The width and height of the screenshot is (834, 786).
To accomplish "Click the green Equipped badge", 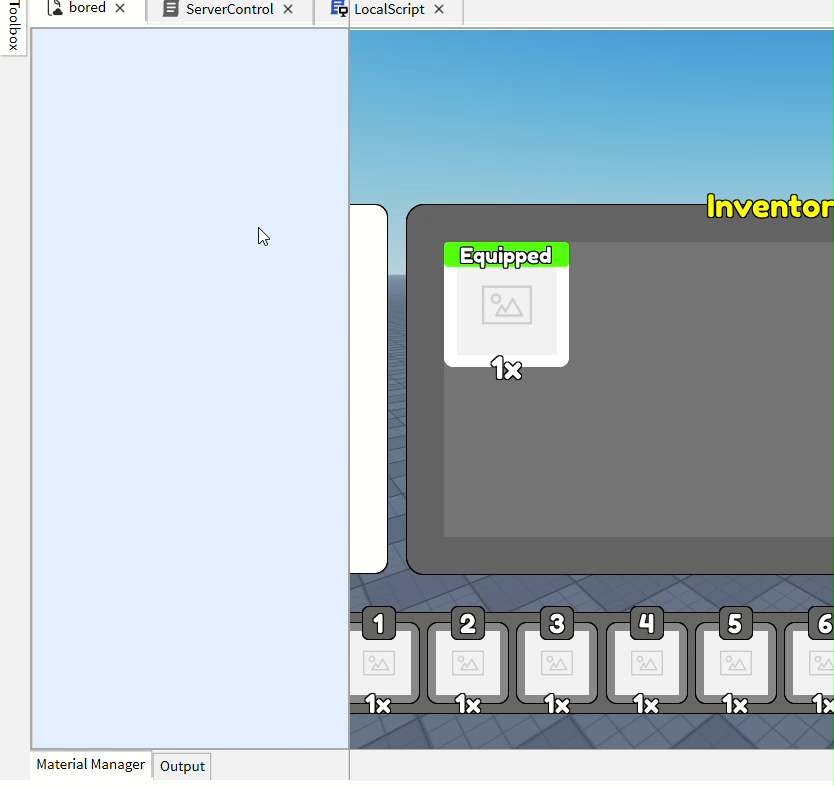I will pyautogui.click(x=506, y=255).
